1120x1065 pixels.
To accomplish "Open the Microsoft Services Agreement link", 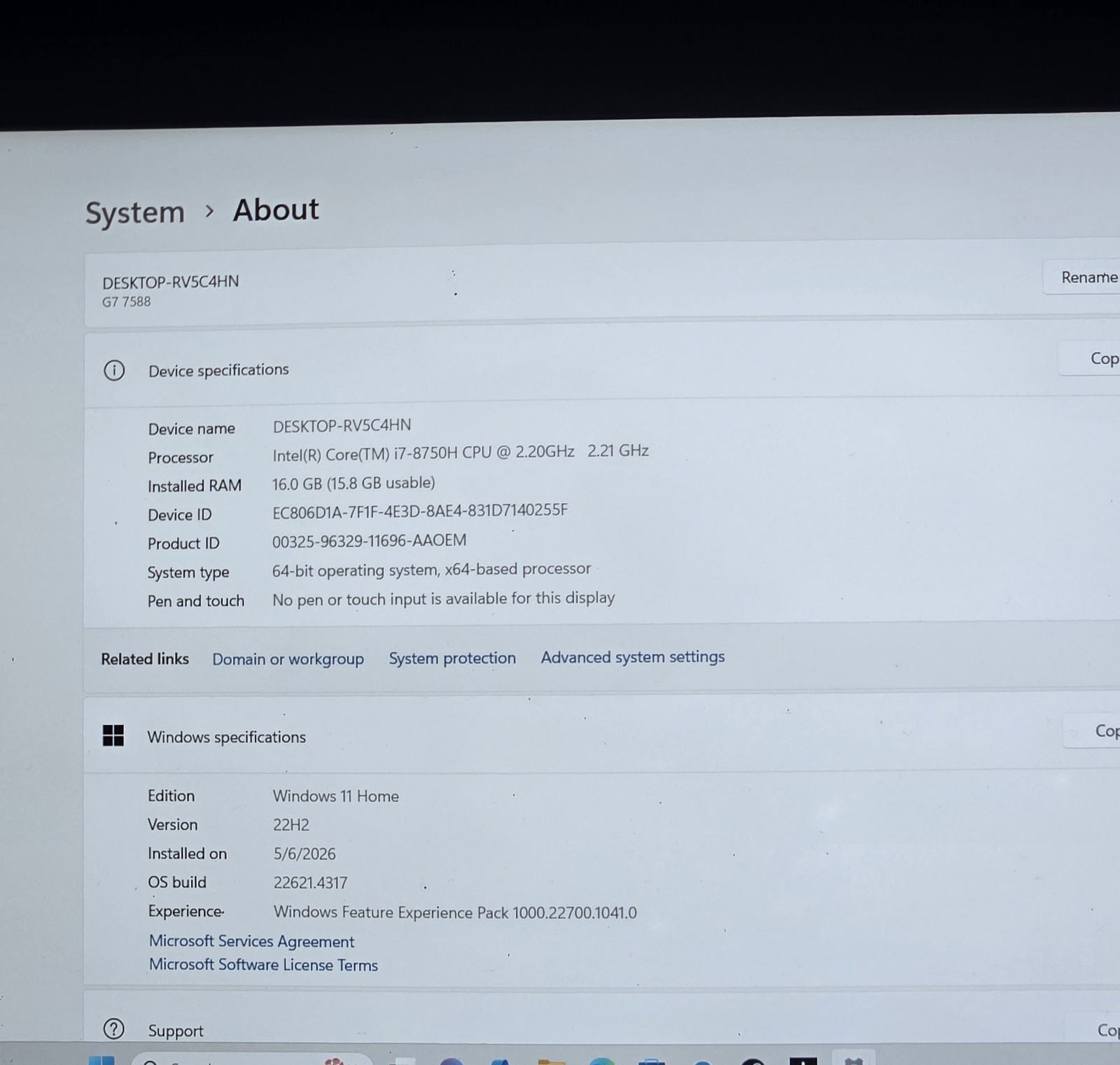I will click(252, 941).
